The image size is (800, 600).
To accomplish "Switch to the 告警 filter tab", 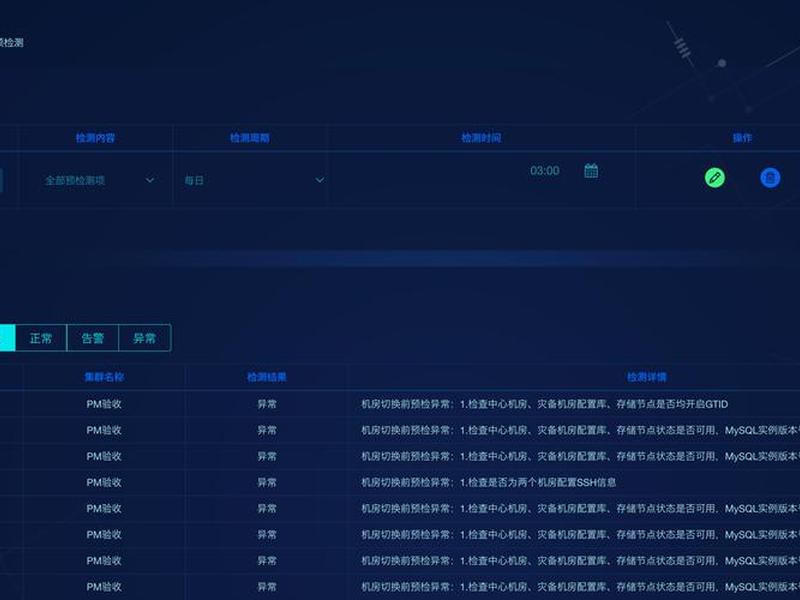I will pyautogui.click(x=92, y=338).
